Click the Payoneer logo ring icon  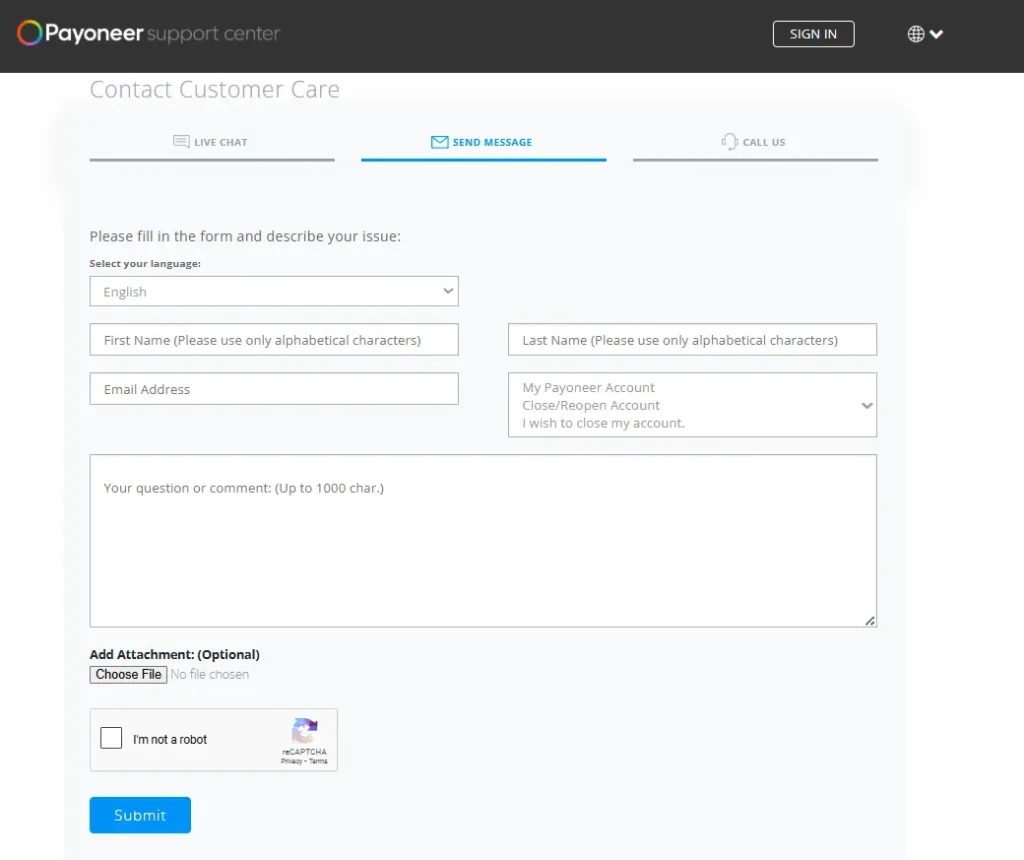(x=29, y=34)
